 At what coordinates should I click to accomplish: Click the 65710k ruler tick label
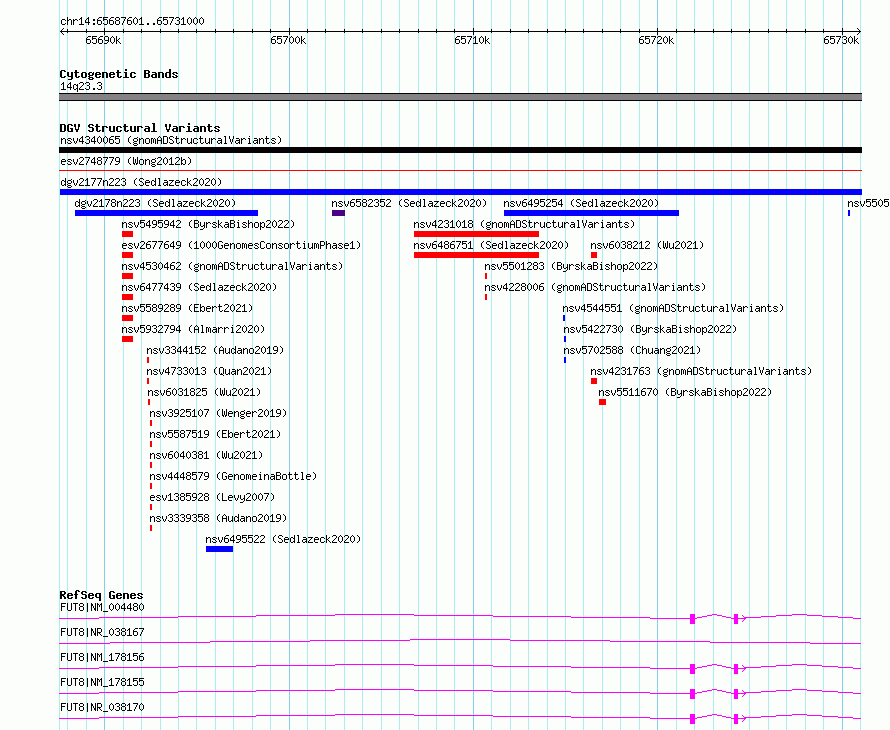(x=472, y=40)
